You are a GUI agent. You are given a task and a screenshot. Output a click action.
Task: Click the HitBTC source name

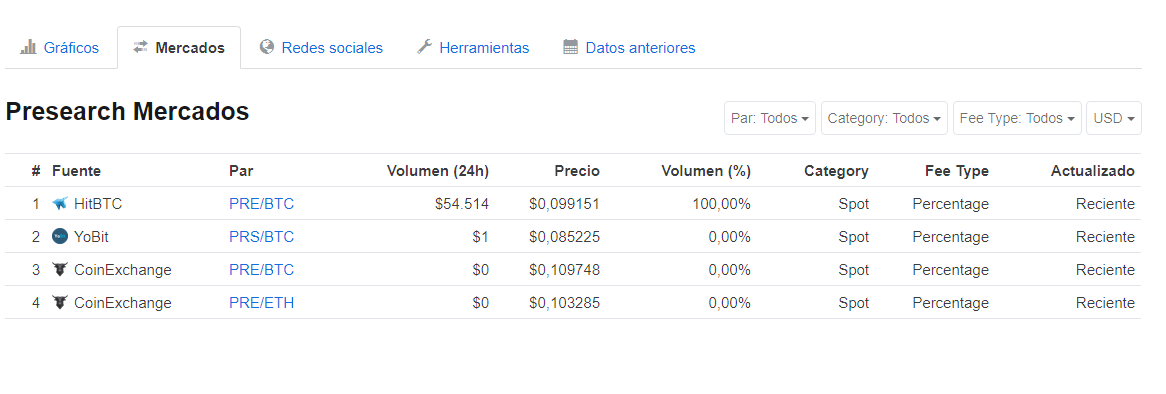click(97, 204)
